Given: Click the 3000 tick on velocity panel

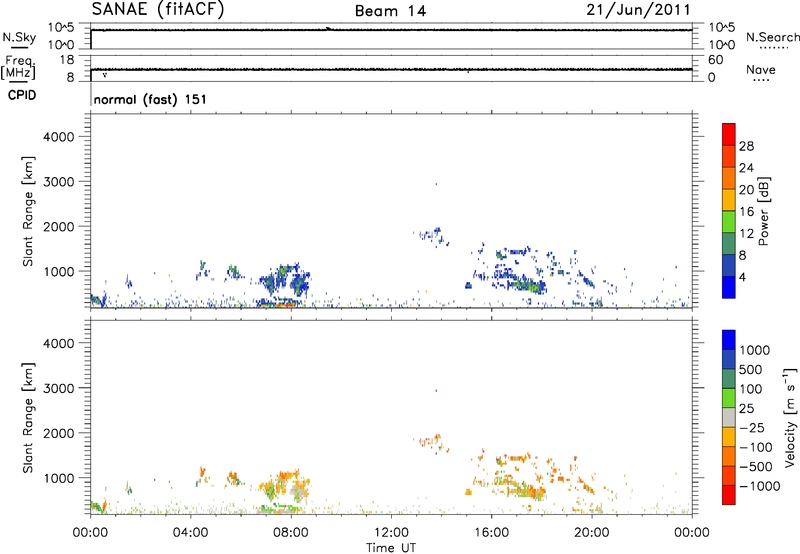Looking at the screenshot, I should (58, 388).
